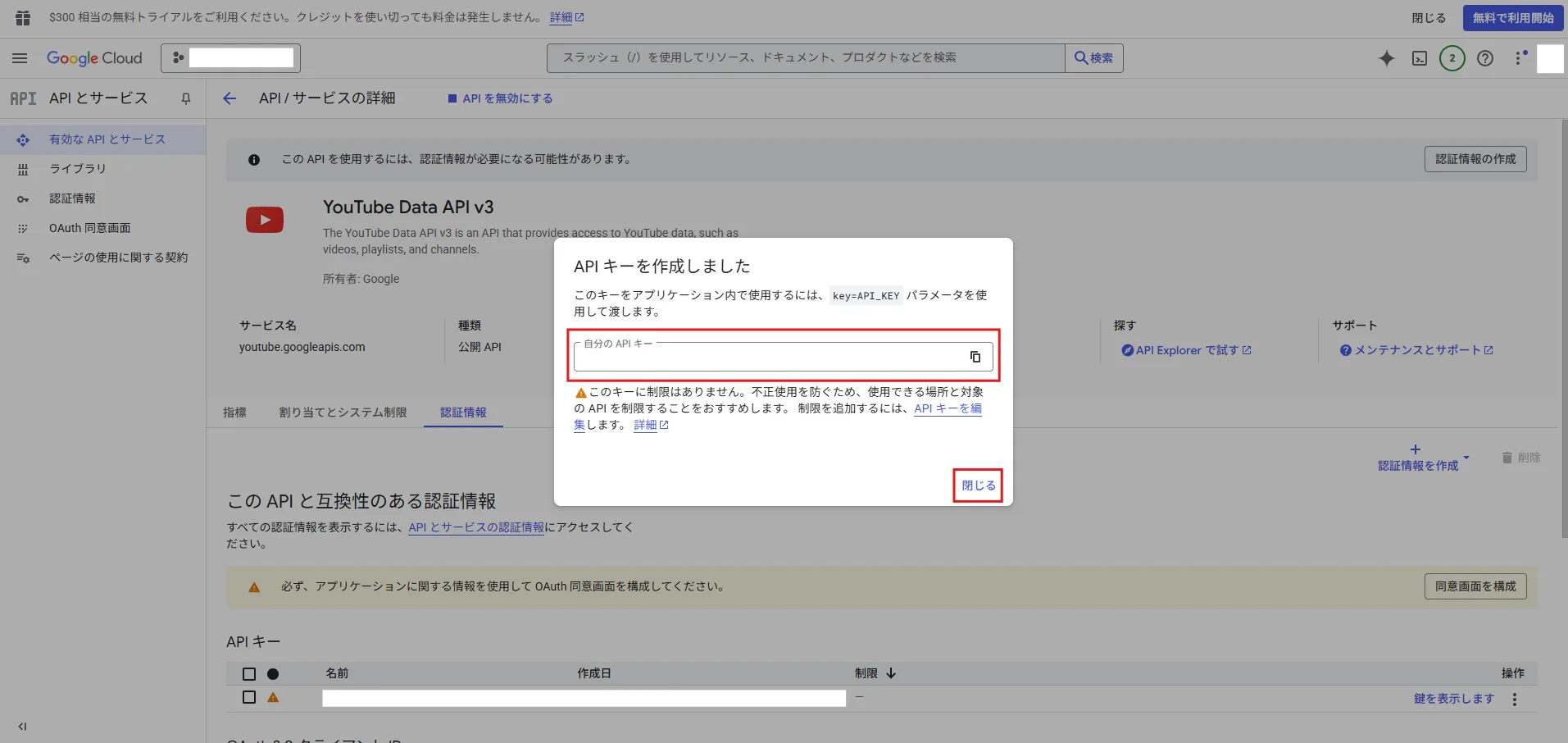Click the 削除 trash button
This screenshot has width=1568, height=743.
[x=1521, y=458]
